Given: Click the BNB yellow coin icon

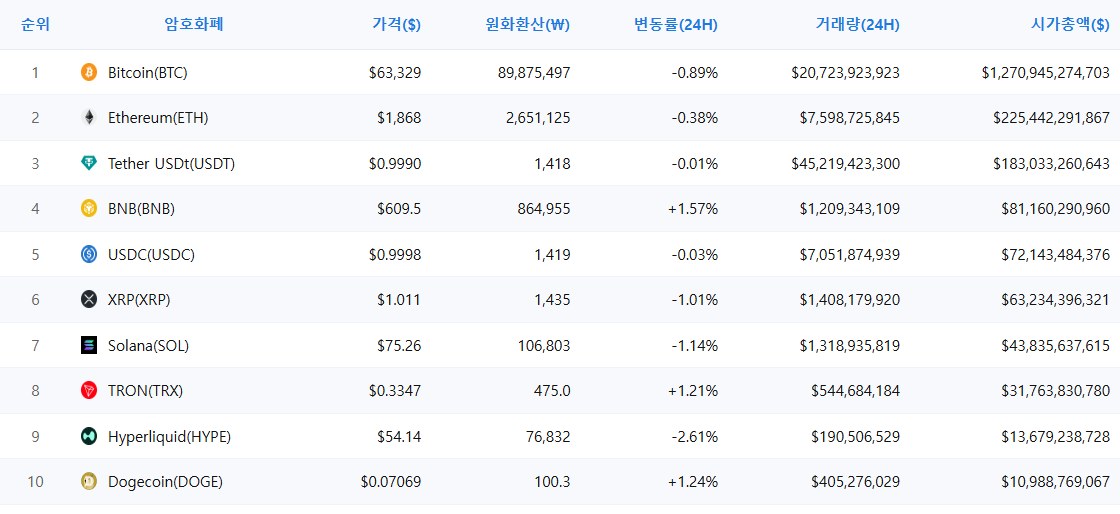Looking at the screenshot, I should pos(89,209).
